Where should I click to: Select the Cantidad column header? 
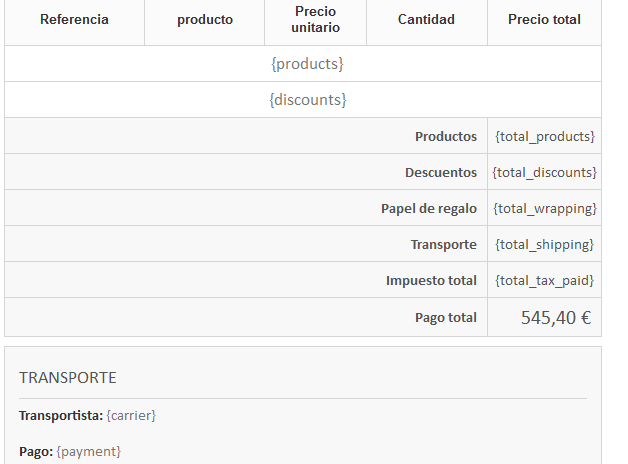point(426,20)
